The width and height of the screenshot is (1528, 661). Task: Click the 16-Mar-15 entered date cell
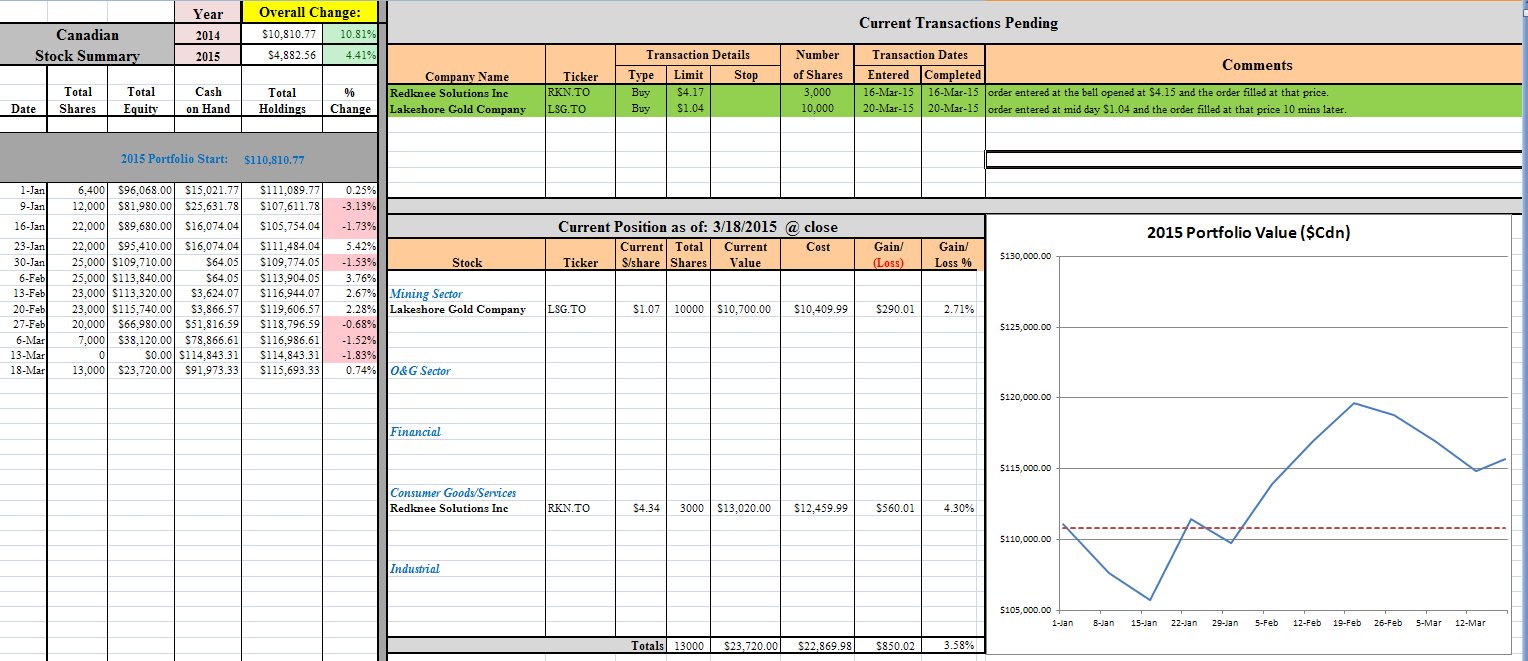click(889, 93)
